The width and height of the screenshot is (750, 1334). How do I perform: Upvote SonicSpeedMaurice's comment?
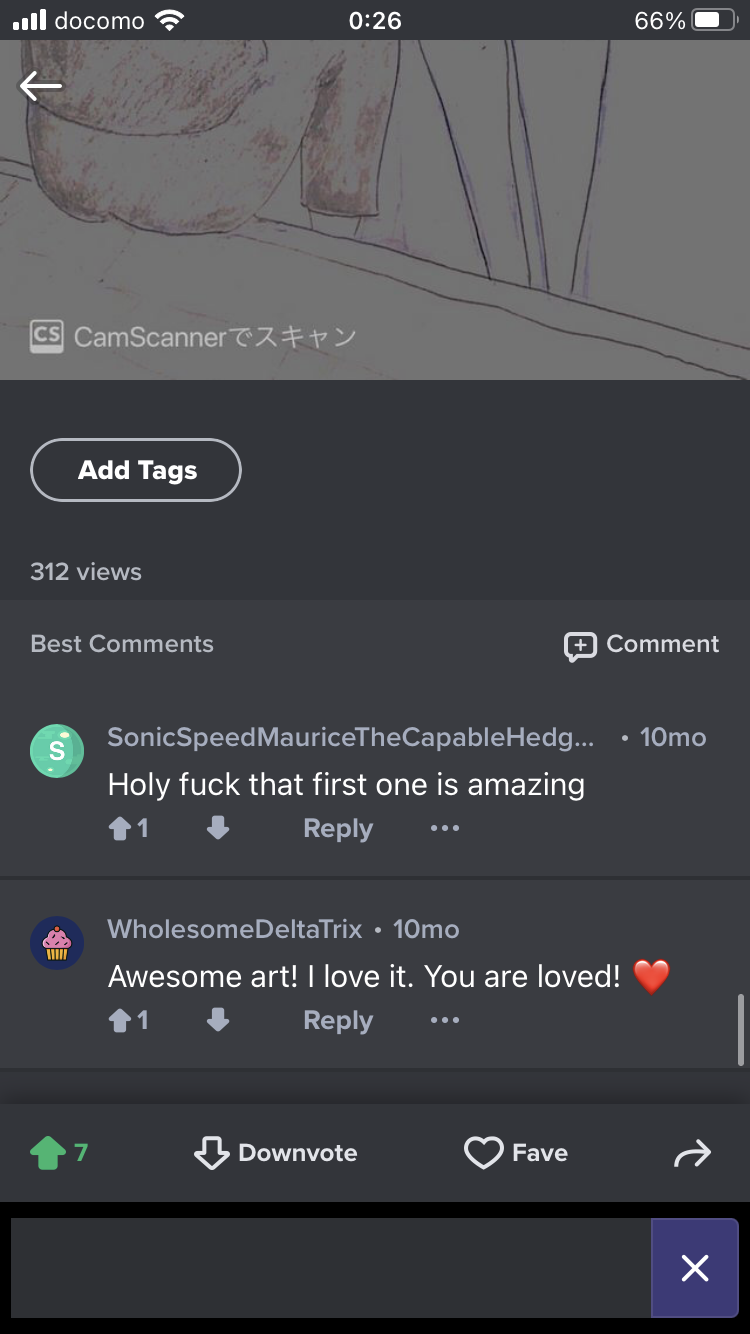(x=121, y=829)
